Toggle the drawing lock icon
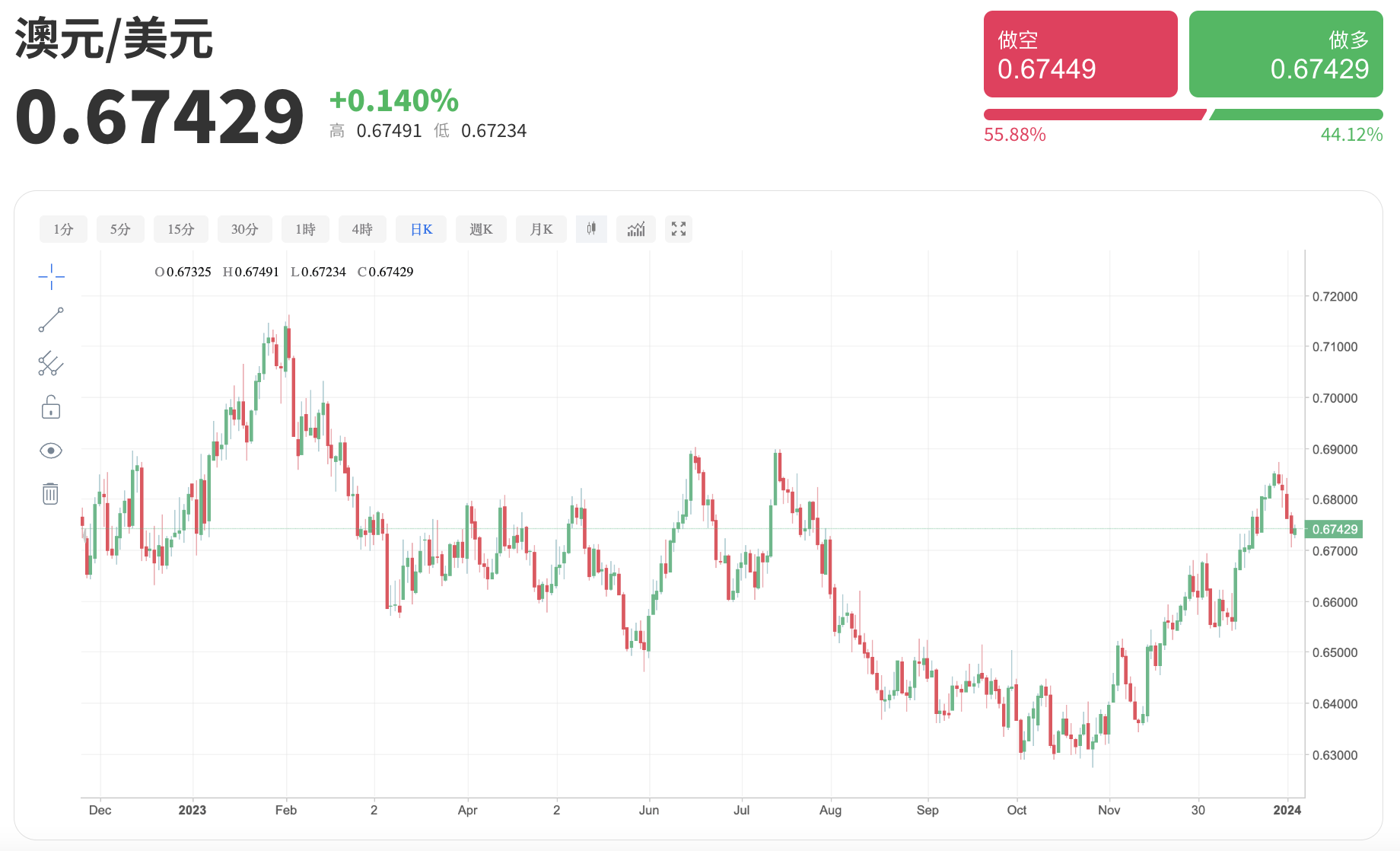This screenshot has height=851, width=1400. pos(51,407)
